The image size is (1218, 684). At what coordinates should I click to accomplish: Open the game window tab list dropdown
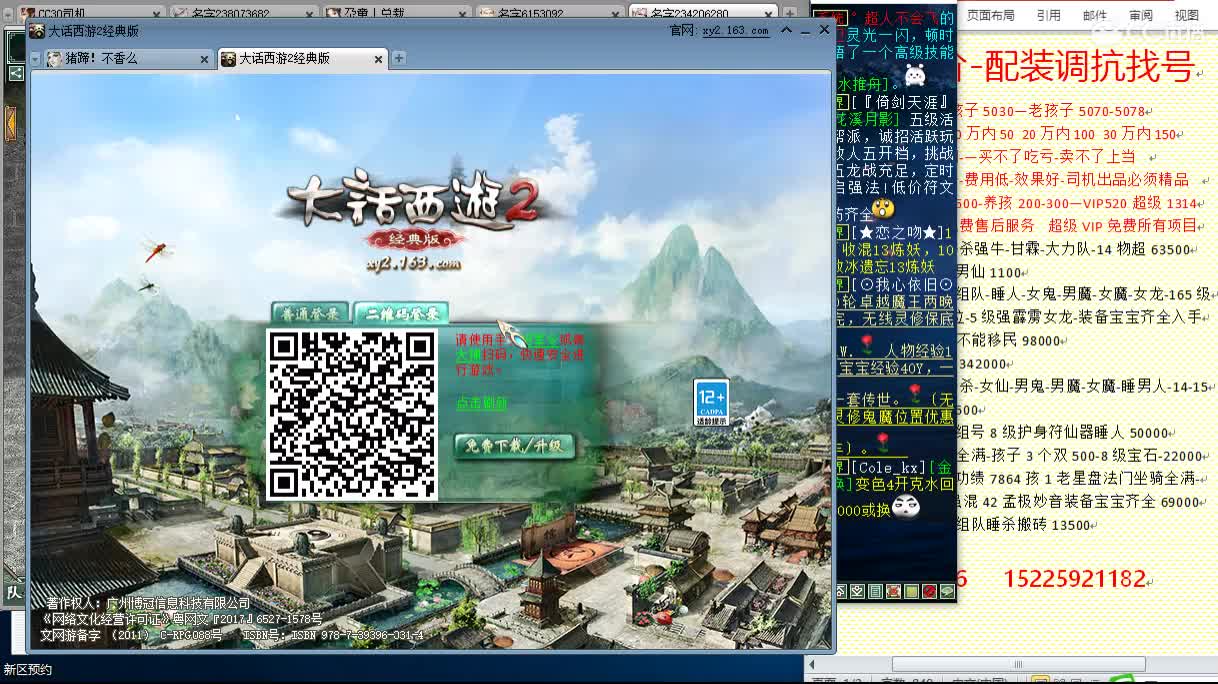[x=35, y=59]
